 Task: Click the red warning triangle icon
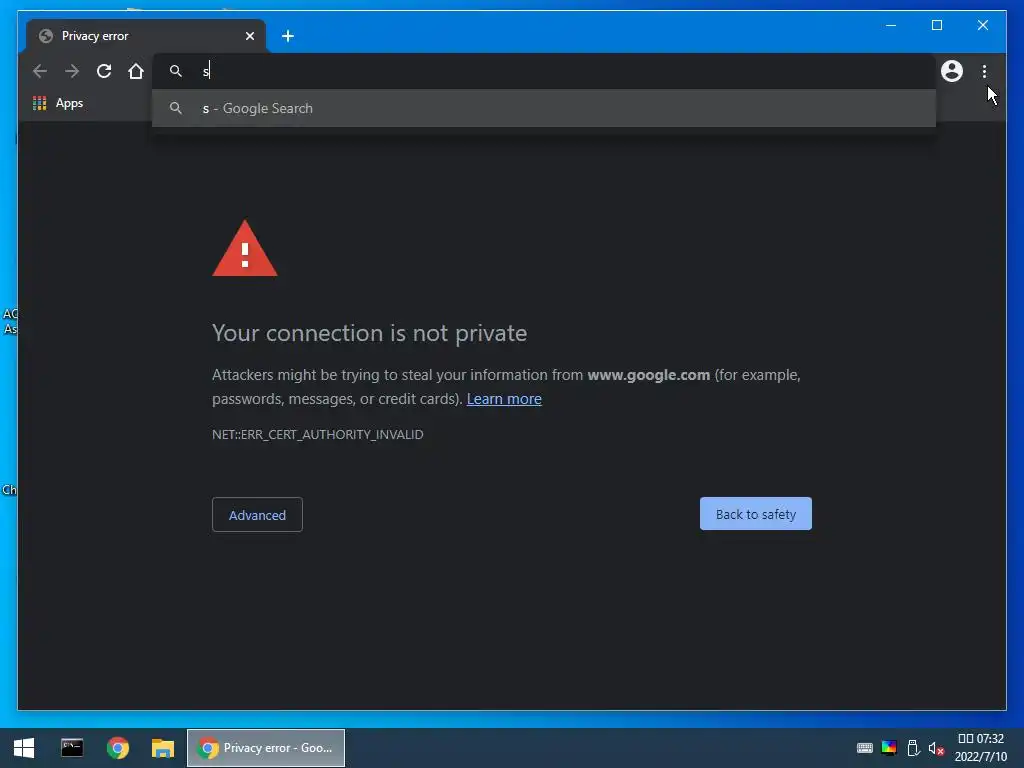click(245, 249)
